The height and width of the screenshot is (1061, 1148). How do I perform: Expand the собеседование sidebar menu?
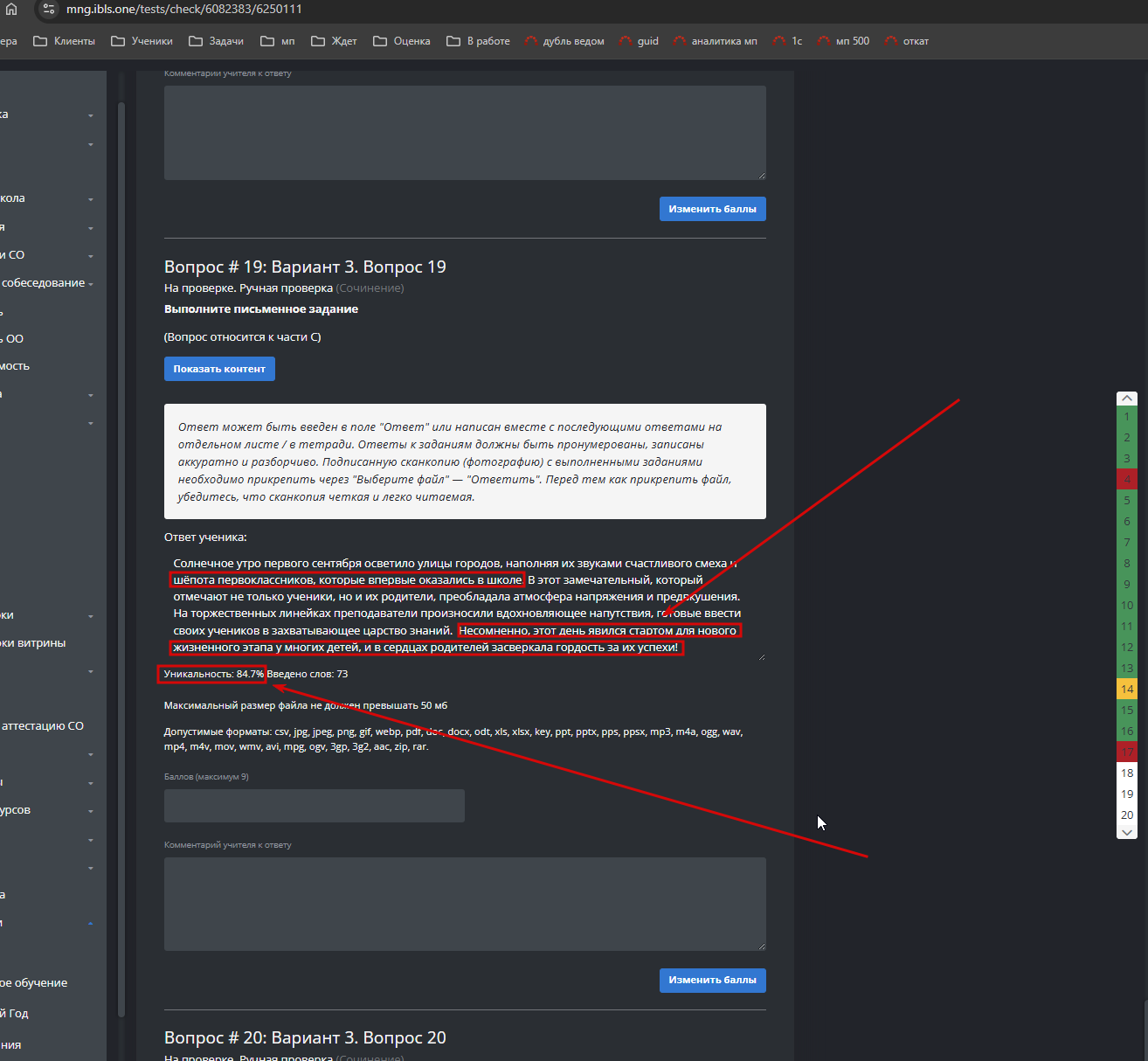[x=48, y=283]
